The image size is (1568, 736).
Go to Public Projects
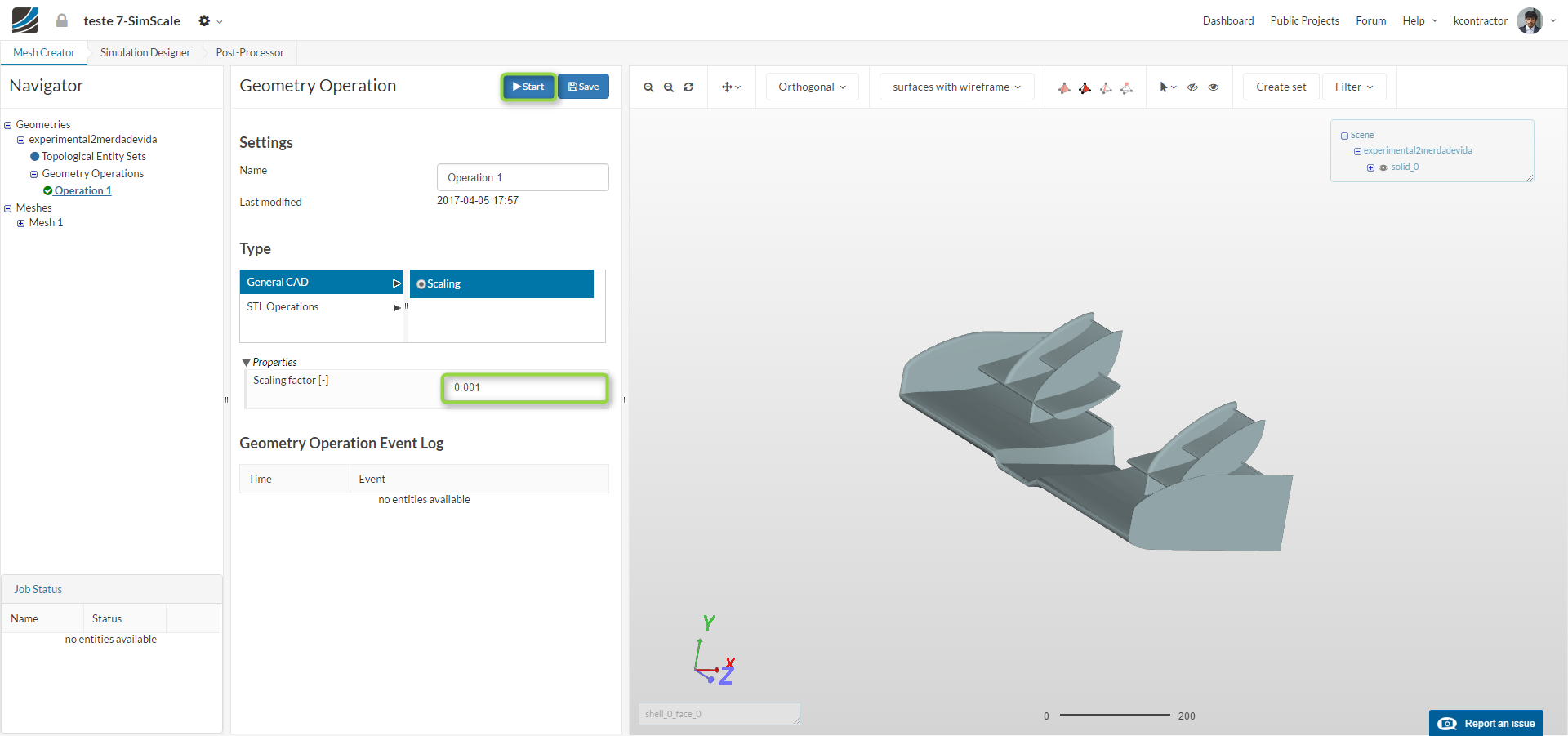pos(1304,20)
